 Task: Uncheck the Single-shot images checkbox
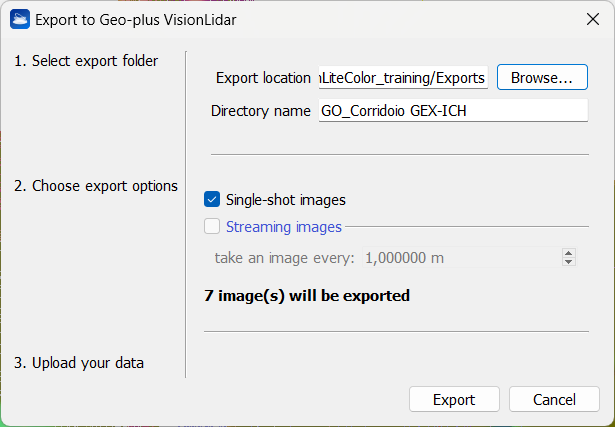coord(212,200)
